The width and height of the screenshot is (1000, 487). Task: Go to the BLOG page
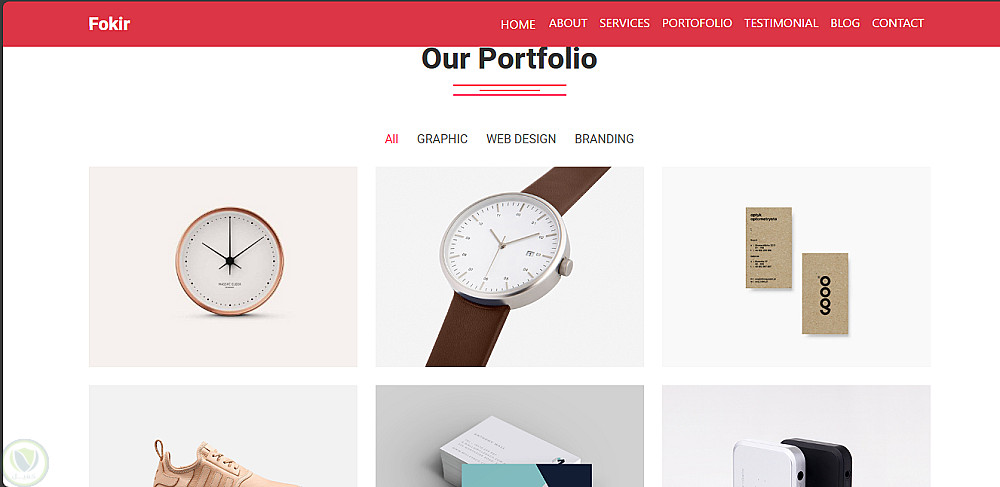point(845,23)
